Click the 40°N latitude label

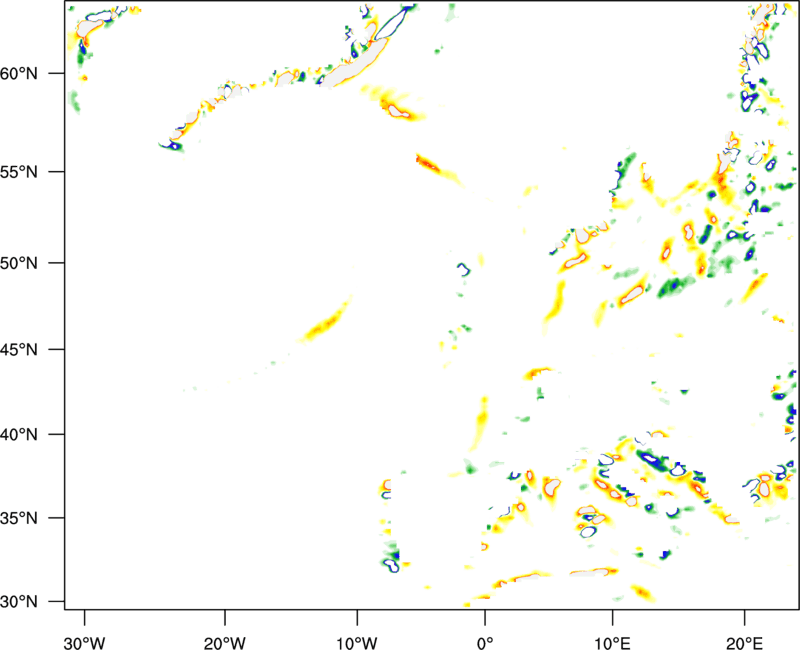(x=19, y=435)
